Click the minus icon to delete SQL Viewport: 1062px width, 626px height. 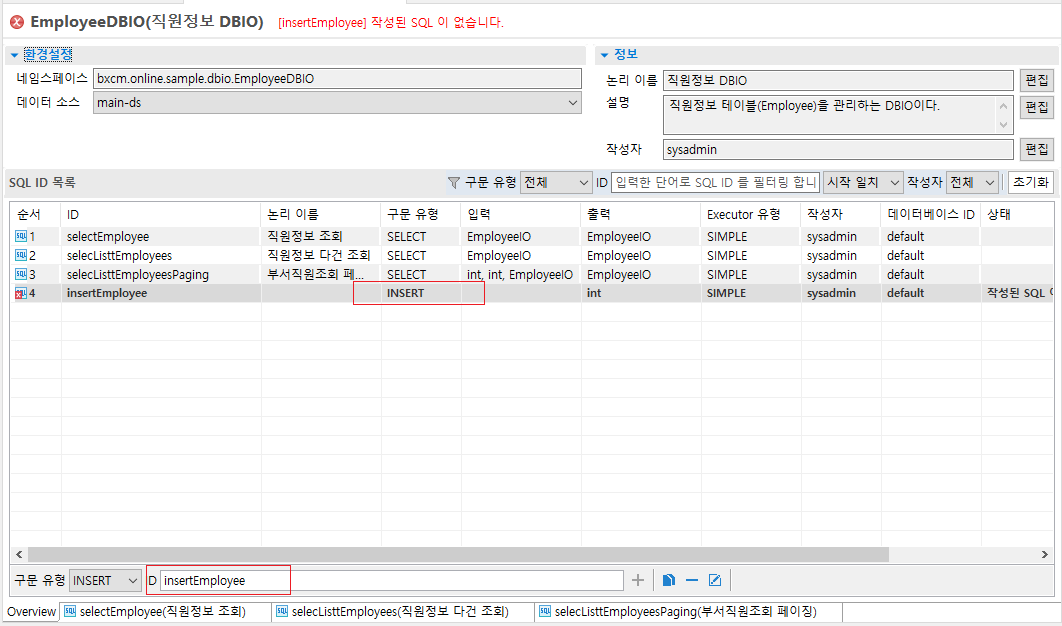692,580
